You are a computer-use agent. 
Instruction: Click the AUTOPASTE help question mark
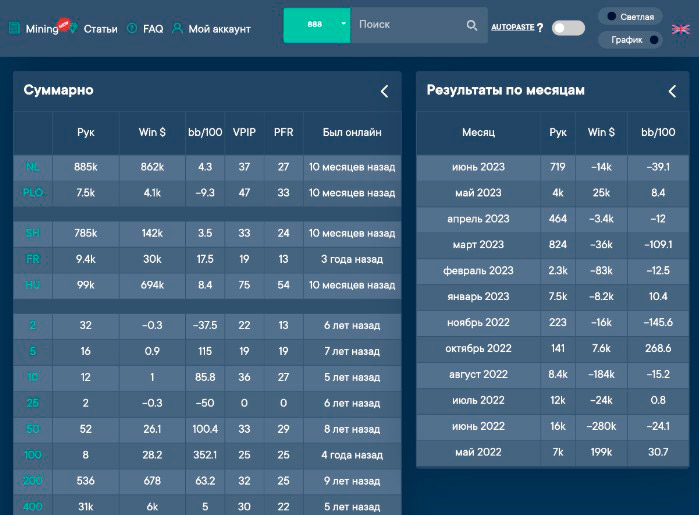point(540,28)
